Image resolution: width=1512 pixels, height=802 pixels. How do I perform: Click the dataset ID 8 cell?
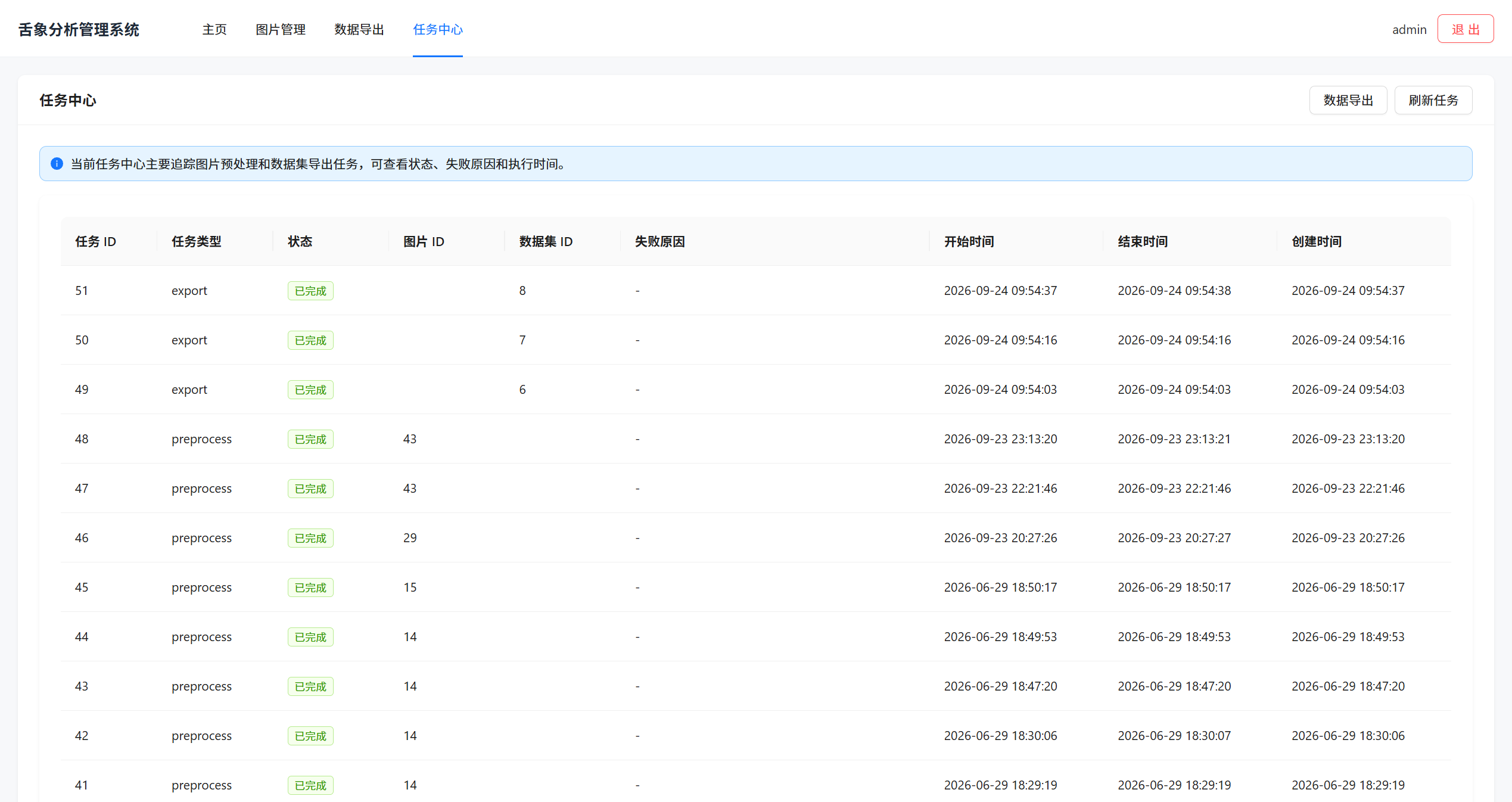522,291
